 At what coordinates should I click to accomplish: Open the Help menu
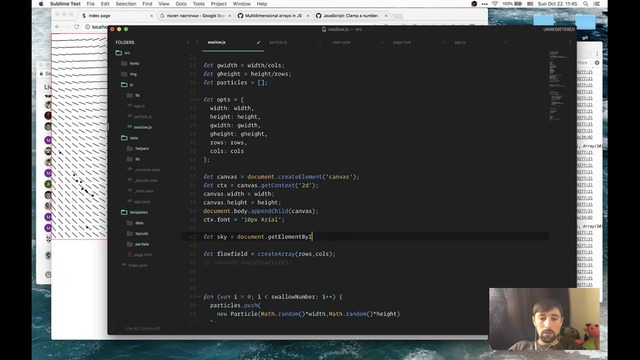(262, 4)
